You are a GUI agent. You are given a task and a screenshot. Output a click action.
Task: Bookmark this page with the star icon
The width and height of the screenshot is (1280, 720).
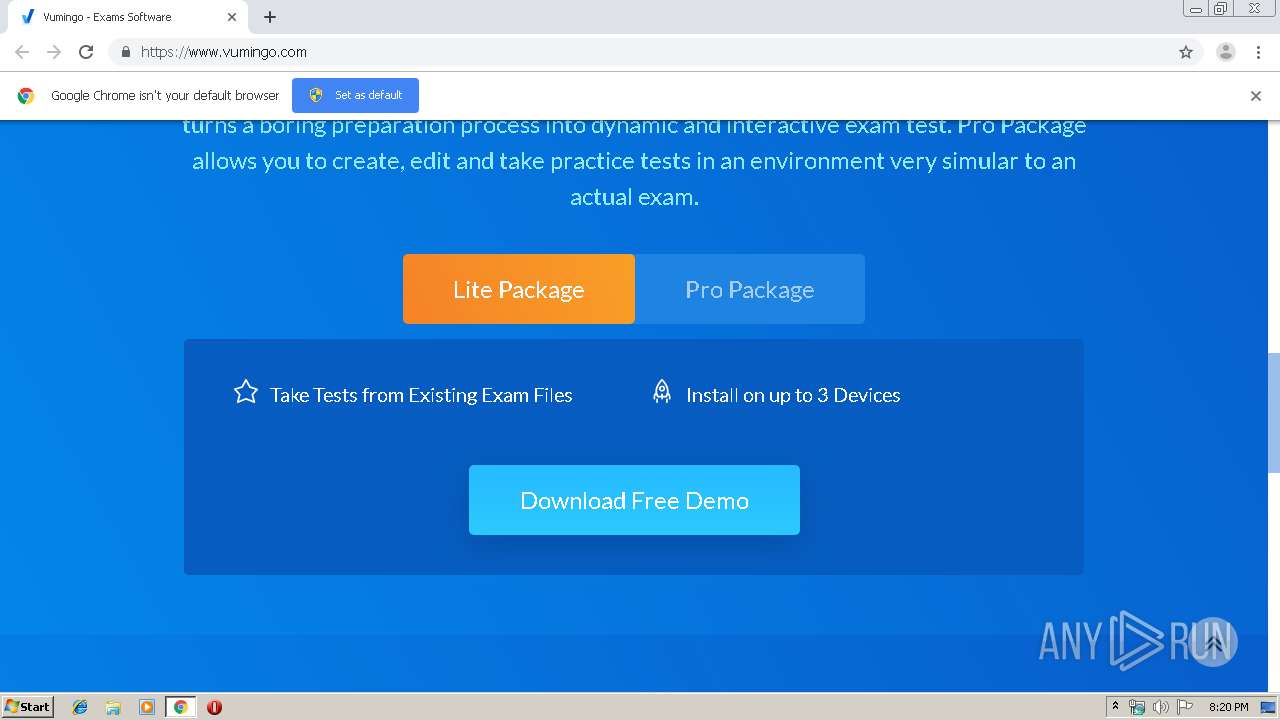[1186, 52]
